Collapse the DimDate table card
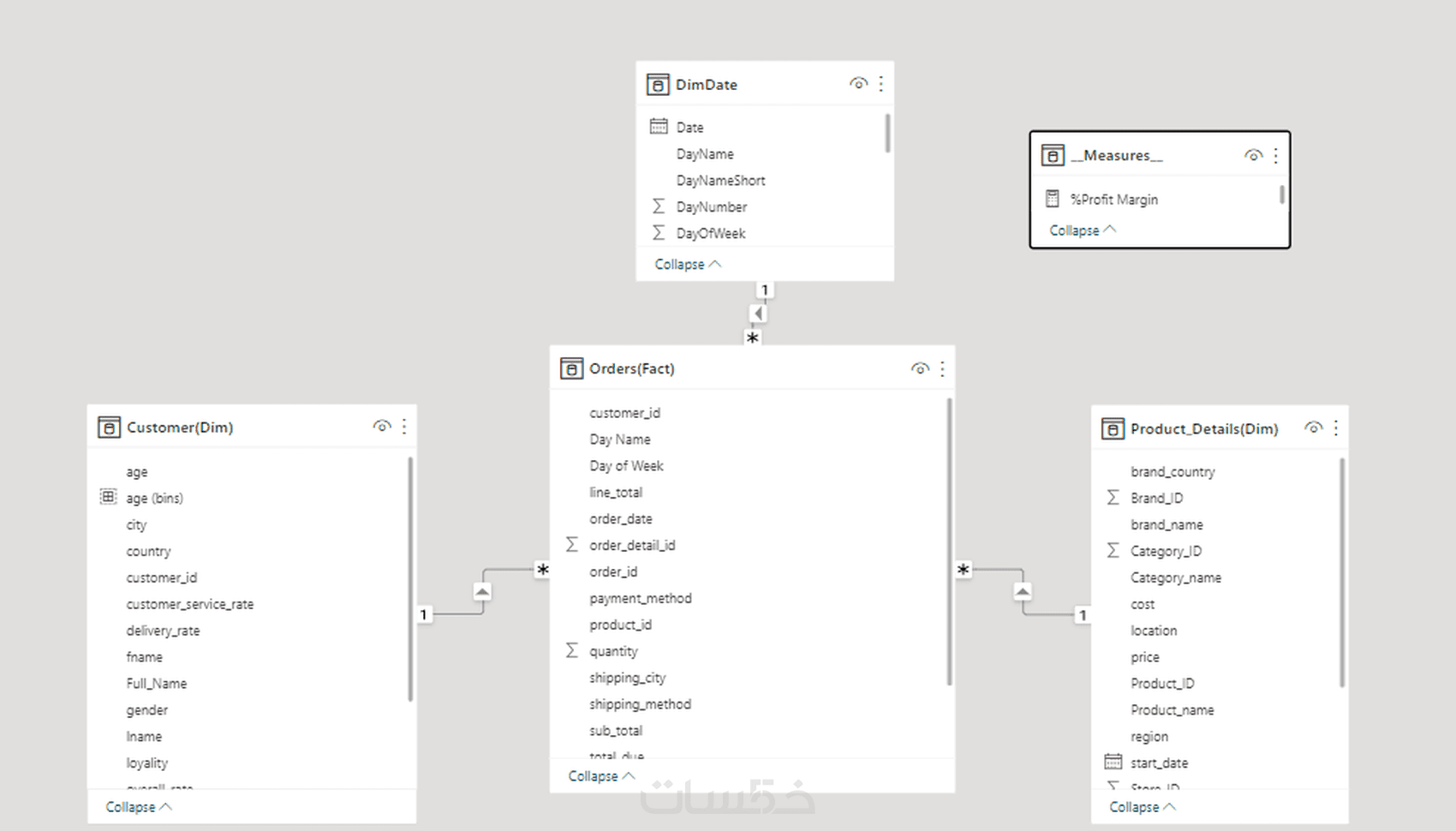The height and width of the screenshot is (831, 1456). click(688, 264)
